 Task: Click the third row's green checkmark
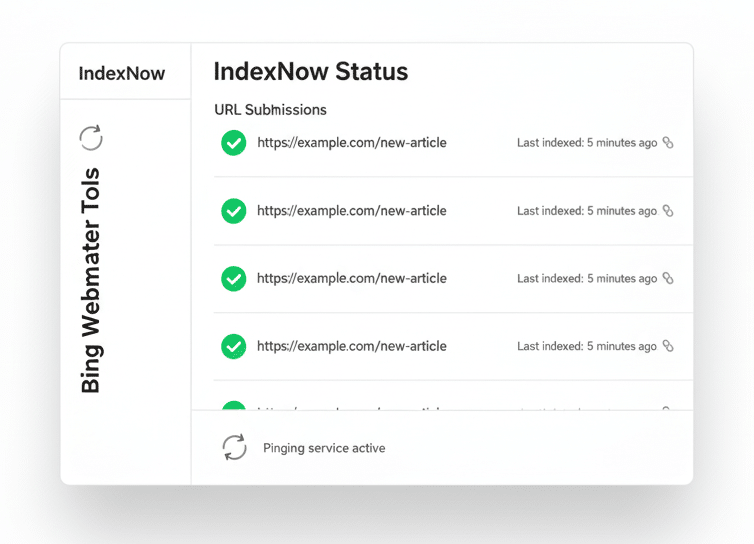[x=233, y=278]
